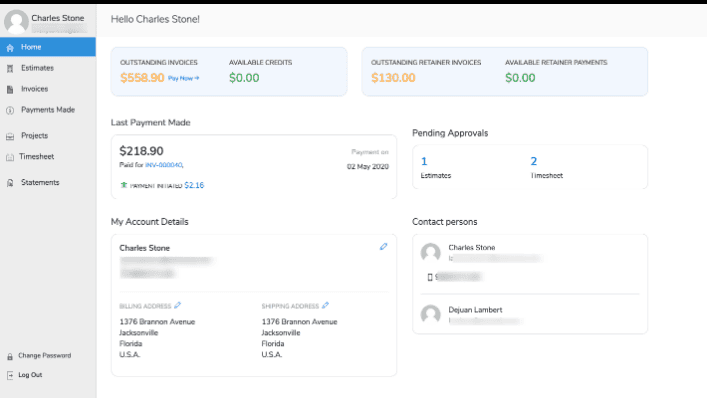Open the Home menu item
Viewport: 707px width, 398px height.
click(x=48, y=47)
